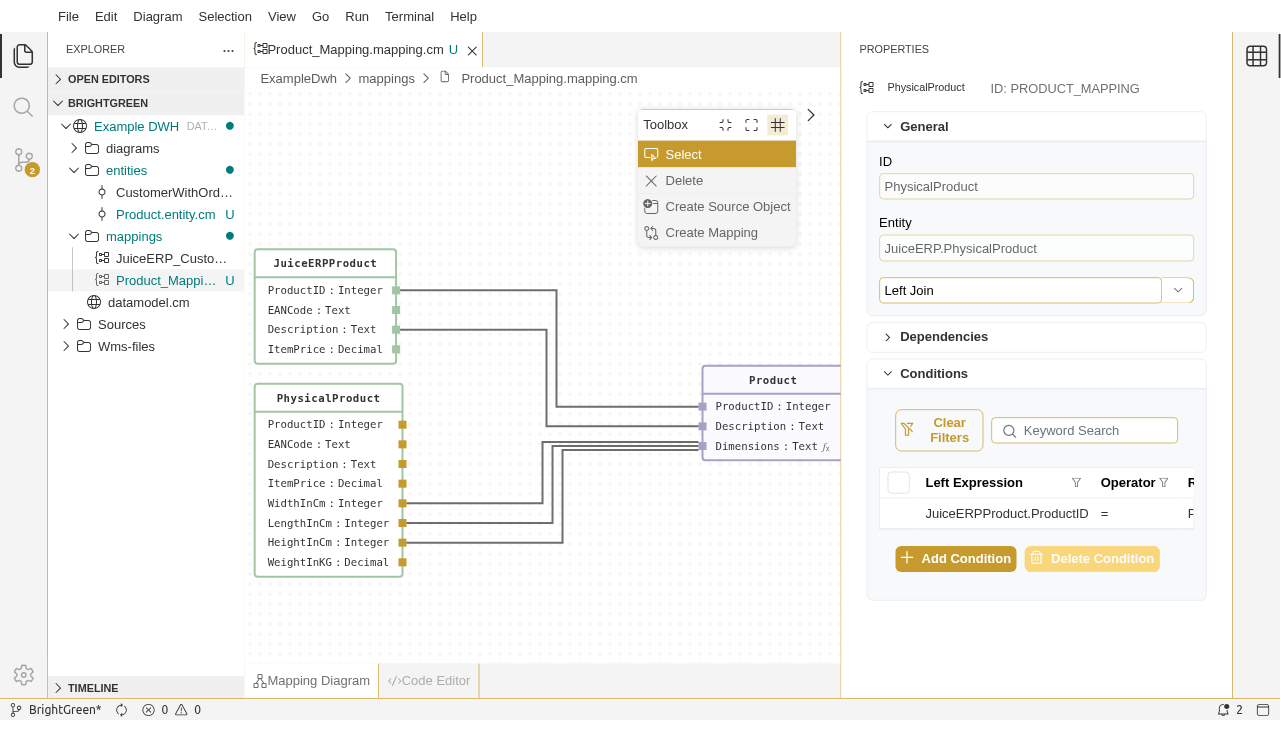Filter the Left Expression column
Viewport: 1281px width, 750px height.
1076,483
